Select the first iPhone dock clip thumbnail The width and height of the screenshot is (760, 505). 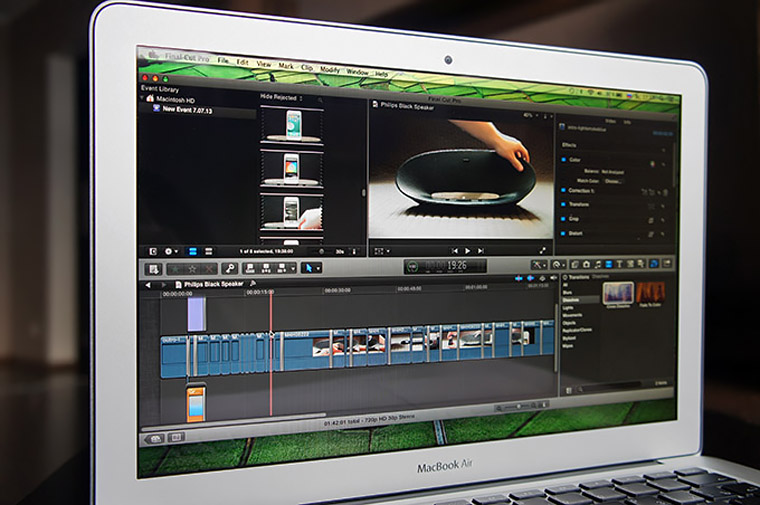292,125
